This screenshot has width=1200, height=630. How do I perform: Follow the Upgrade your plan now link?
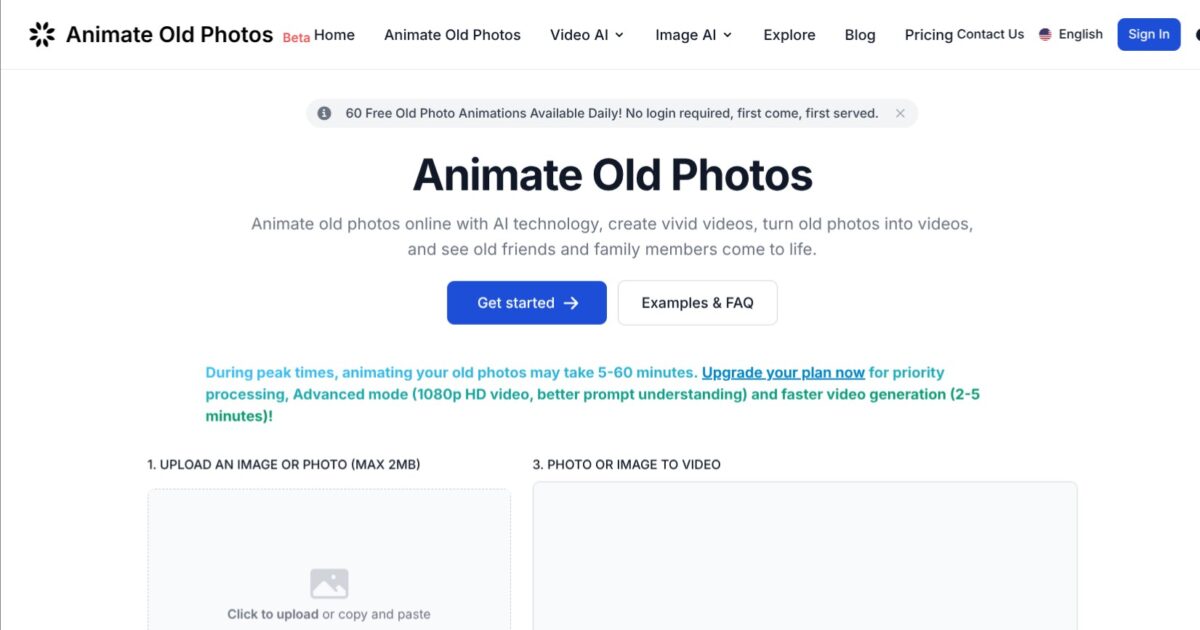783,372
